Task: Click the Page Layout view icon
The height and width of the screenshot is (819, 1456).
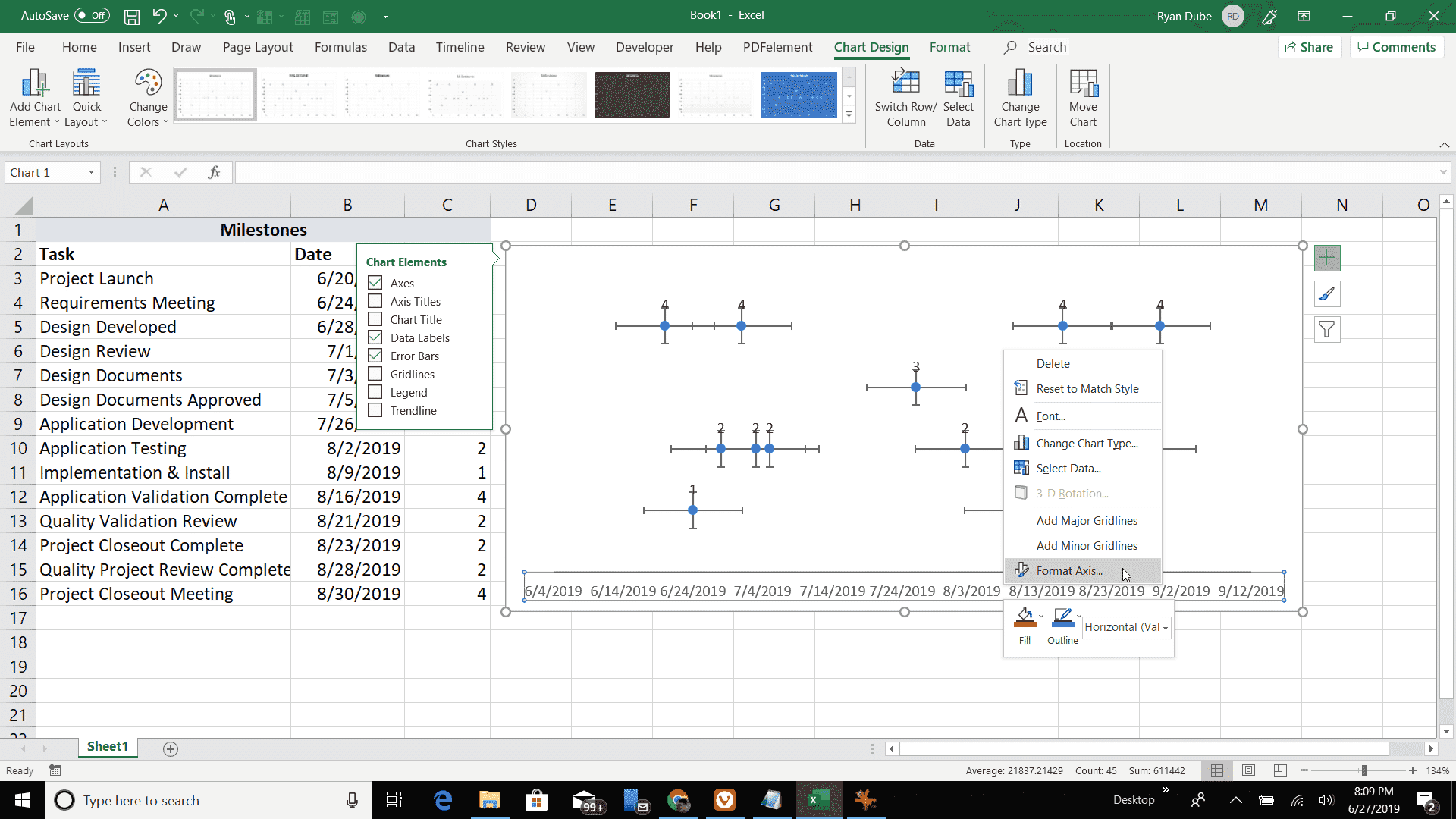Action: [x=1248, y=770]
